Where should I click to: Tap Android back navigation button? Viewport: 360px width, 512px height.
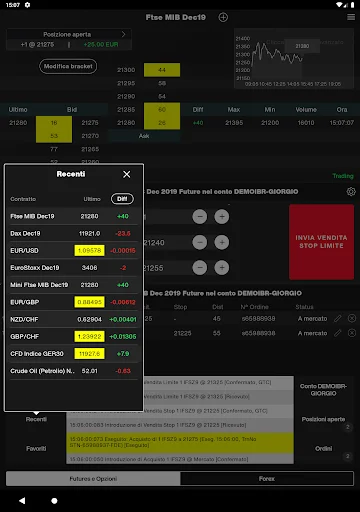[x=22, y=501]
